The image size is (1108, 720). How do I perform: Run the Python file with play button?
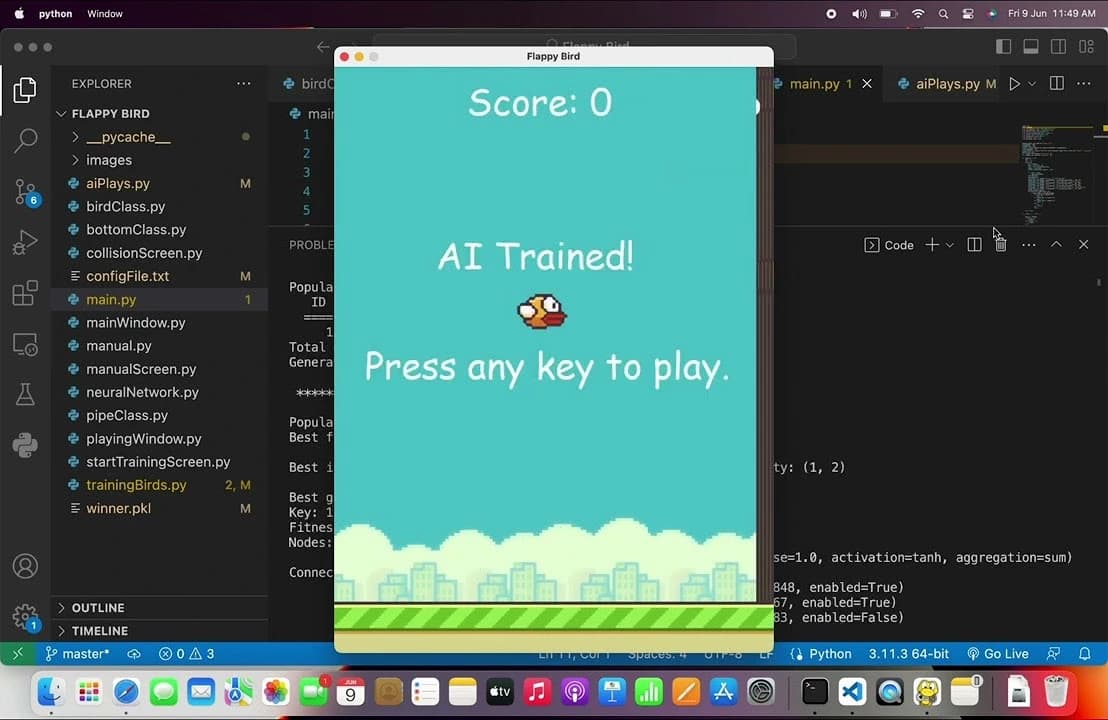(1014, 83)
